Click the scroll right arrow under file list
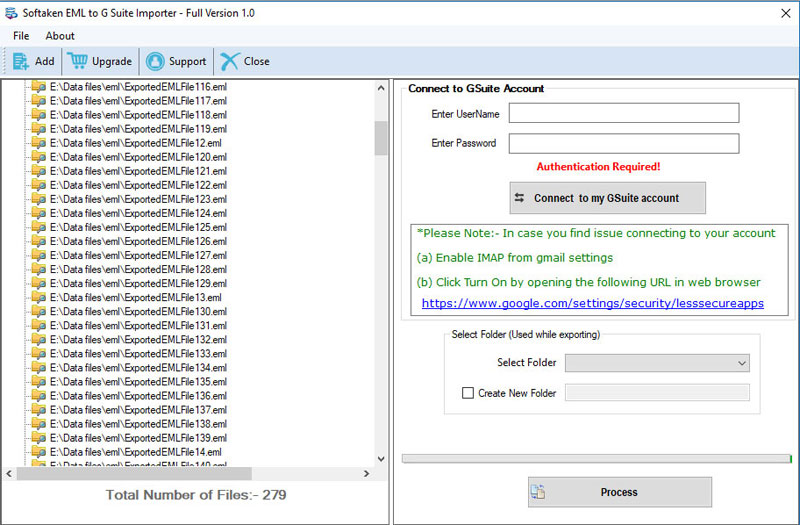Image resolution: width=800 pixels, height=525 pixels. 366,473
